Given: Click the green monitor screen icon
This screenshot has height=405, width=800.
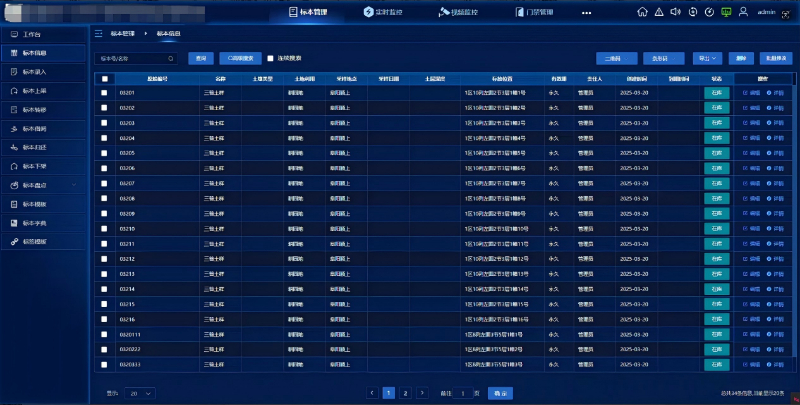Looking at the screenshot, I should click(x=726, y=12).
